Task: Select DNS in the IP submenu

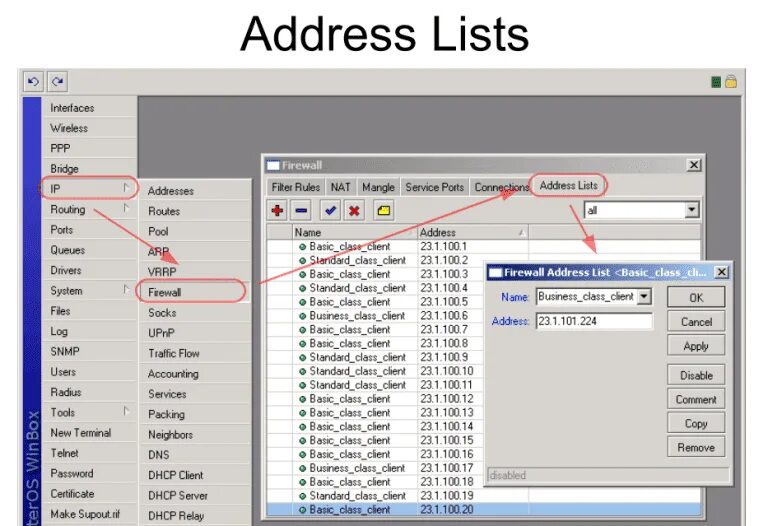Action: [195, 455]
